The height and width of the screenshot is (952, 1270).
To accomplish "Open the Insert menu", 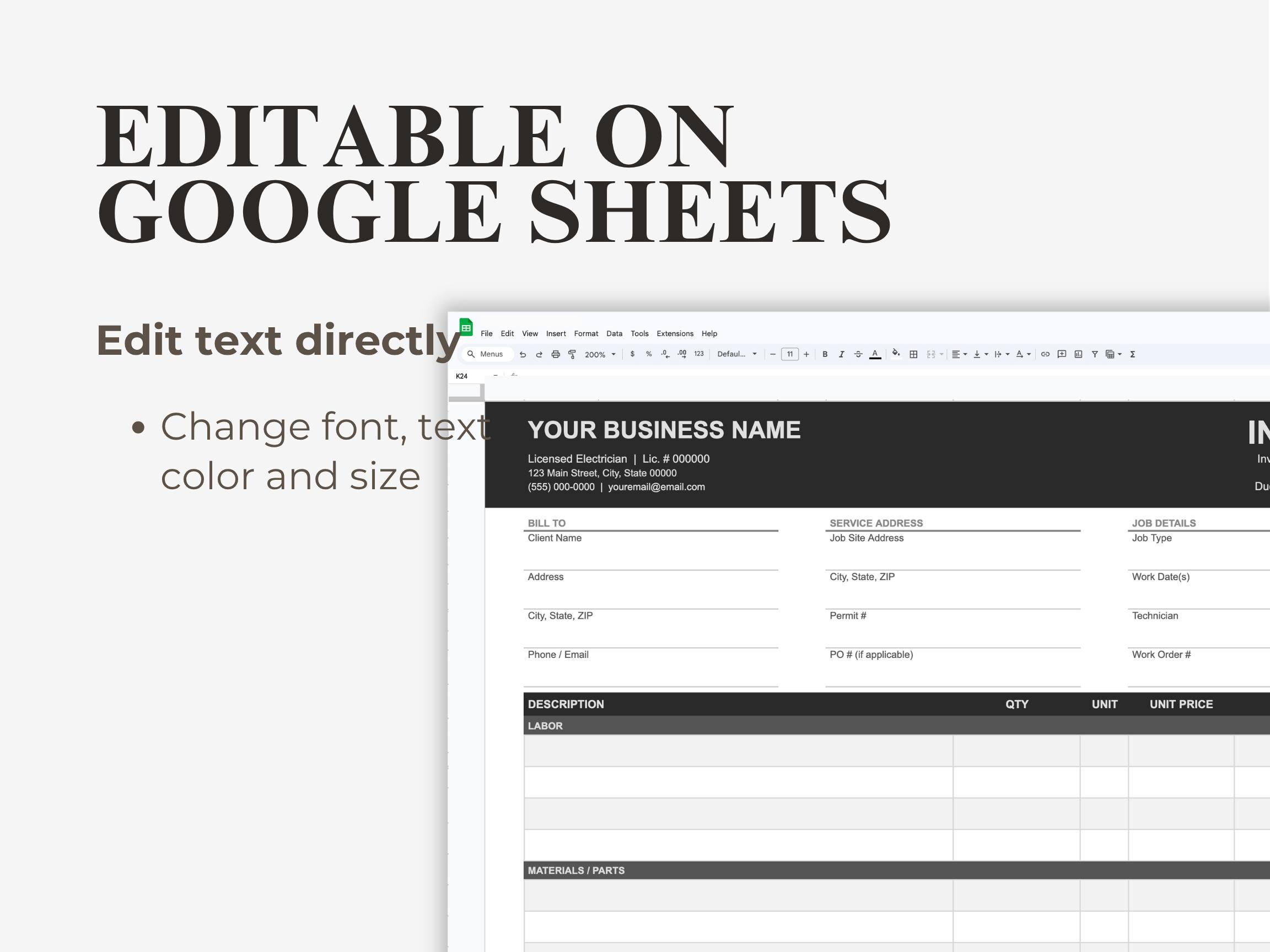I will (556, 333).
